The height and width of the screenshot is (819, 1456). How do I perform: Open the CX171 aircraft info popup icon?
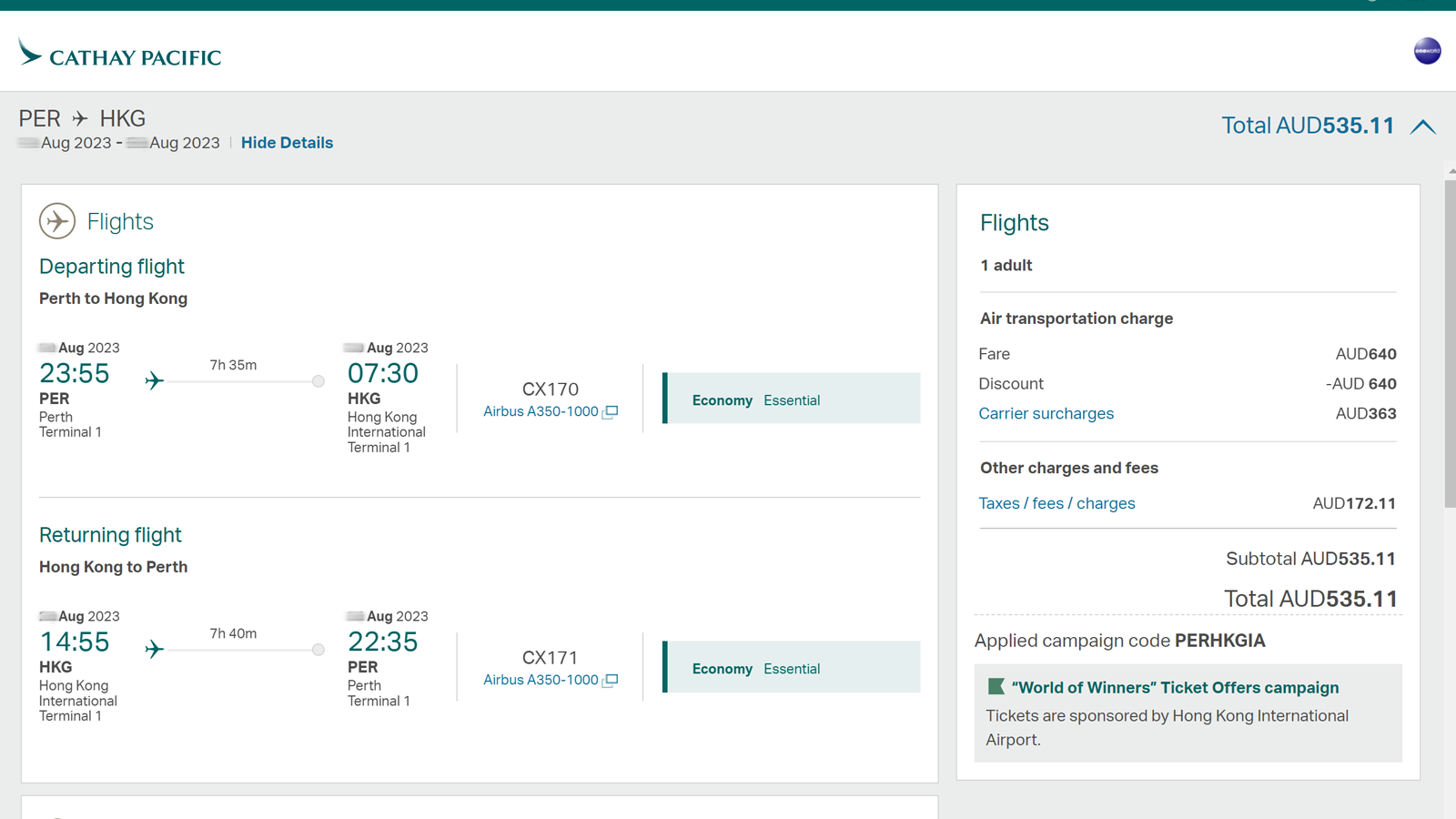(x=611, y=680)
